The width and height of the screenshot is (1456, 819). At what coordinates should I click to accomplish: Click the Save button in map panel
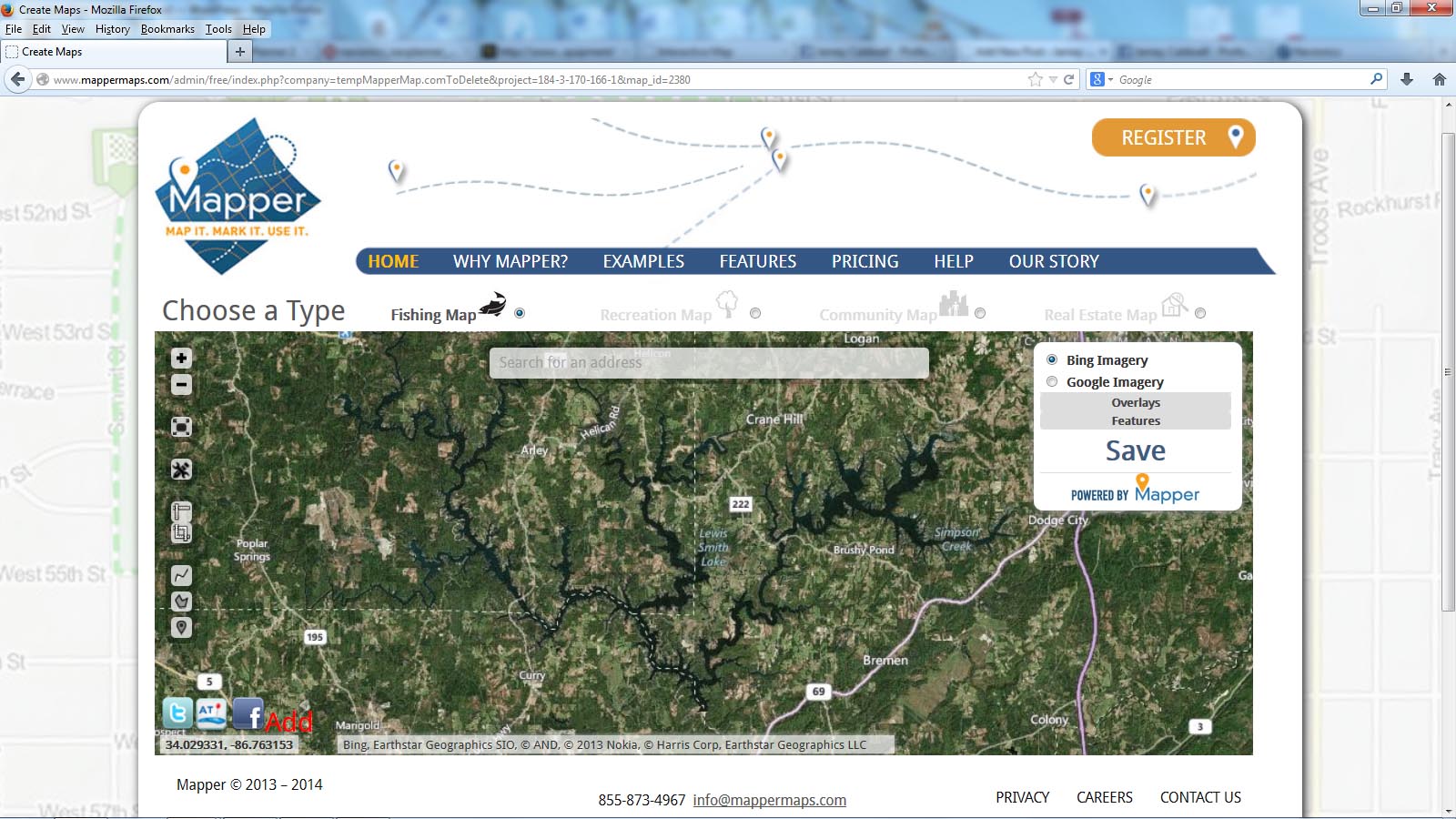click(x=1135, y=451)
